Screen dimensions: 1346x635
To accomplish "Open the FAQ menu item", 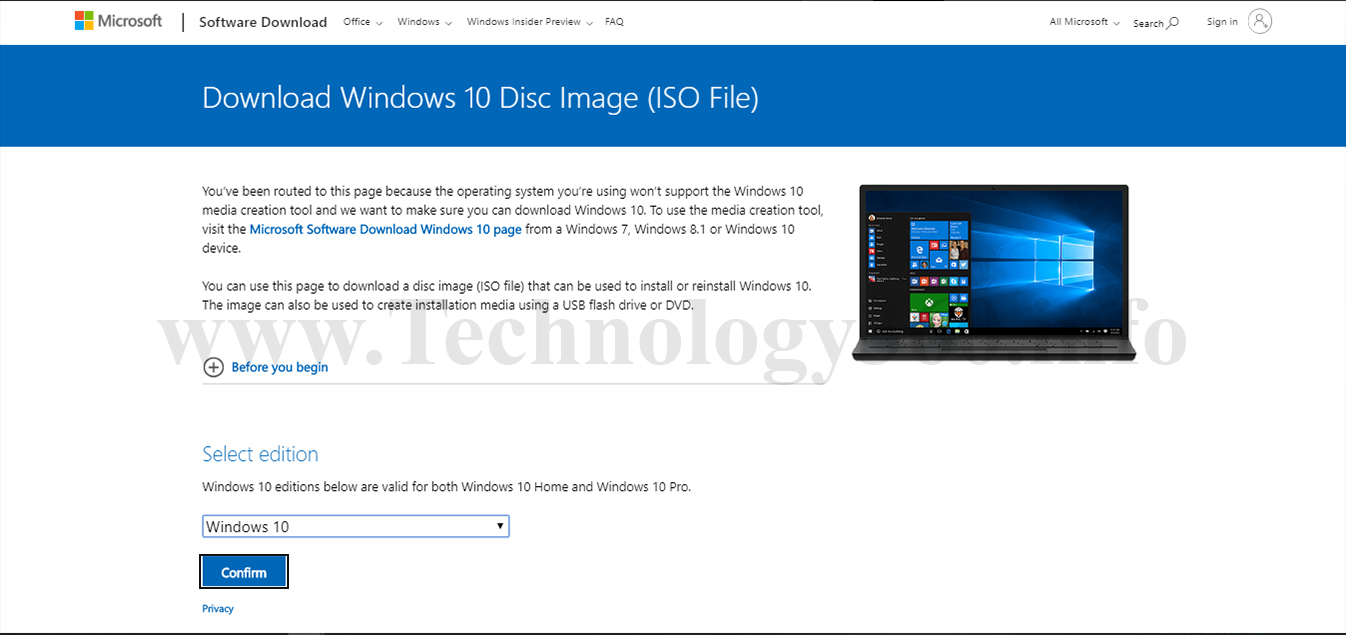I will click(x=614, y=22).
